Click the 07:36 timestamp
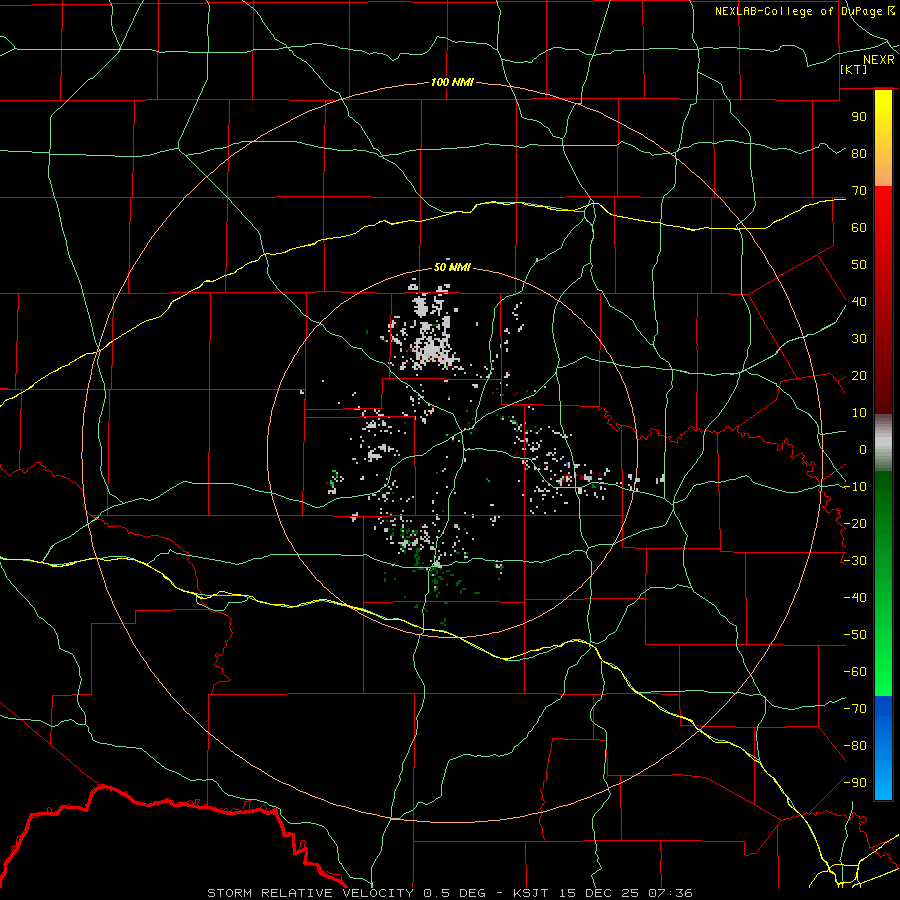Image resolution: width=900 pixels, height=900 pixels. point(670,893)
